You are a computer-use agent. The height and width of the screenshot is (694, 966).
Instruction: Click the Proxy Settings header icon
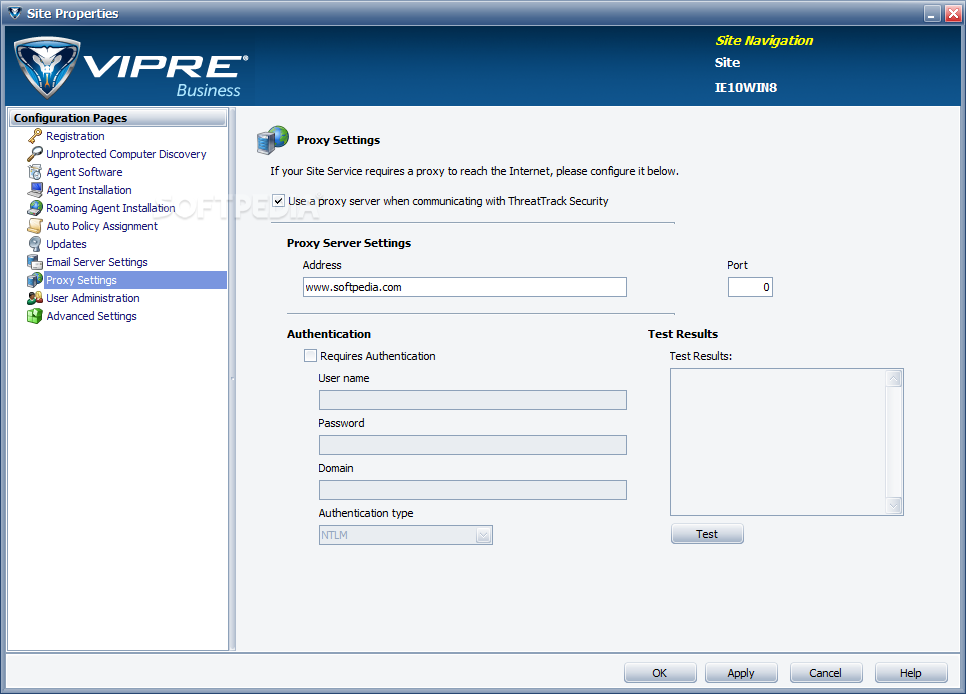click(272, 140)
